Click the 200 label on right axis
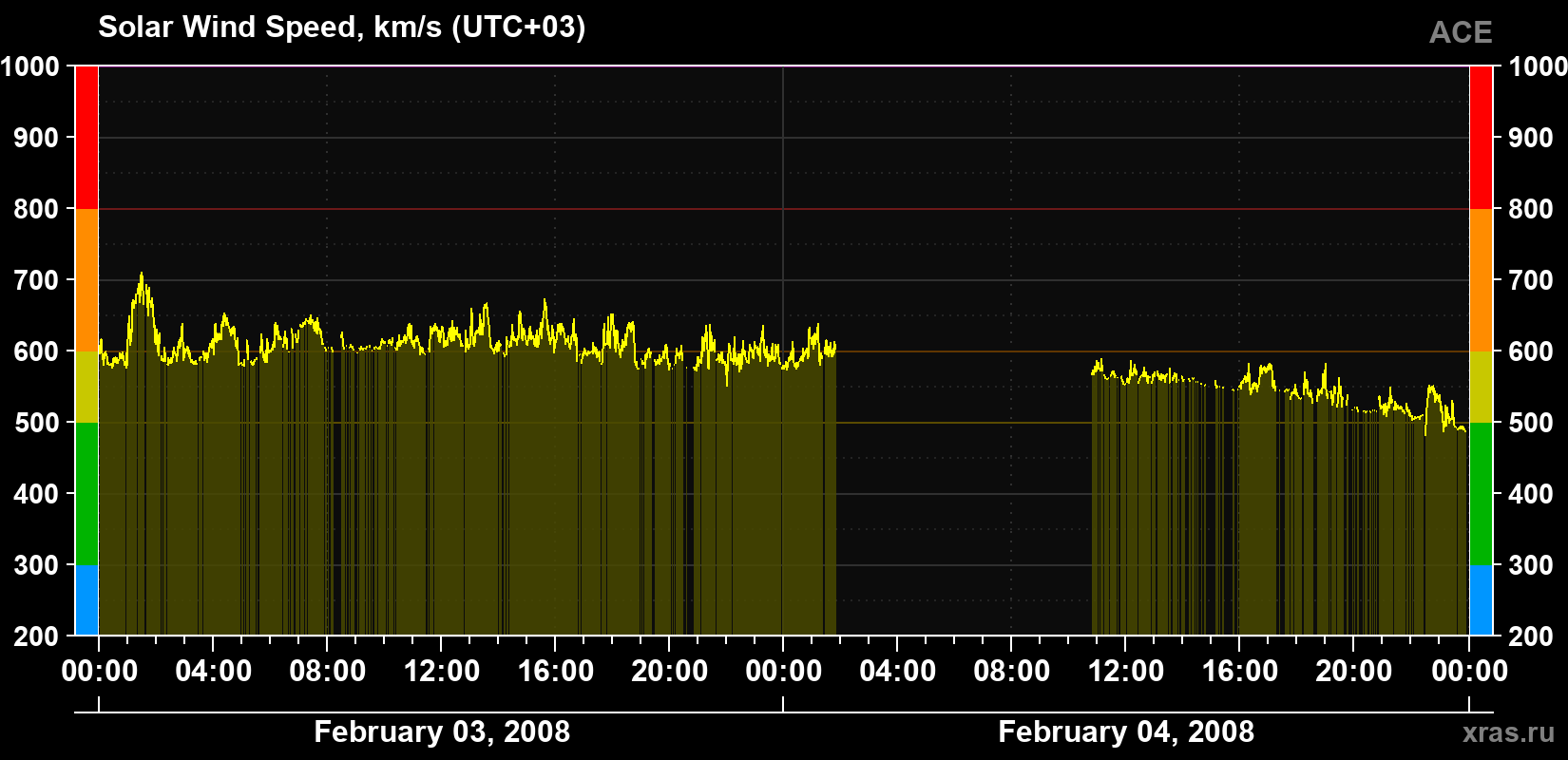Screen dimensions: 1568x760 (x=1531, y=636)
